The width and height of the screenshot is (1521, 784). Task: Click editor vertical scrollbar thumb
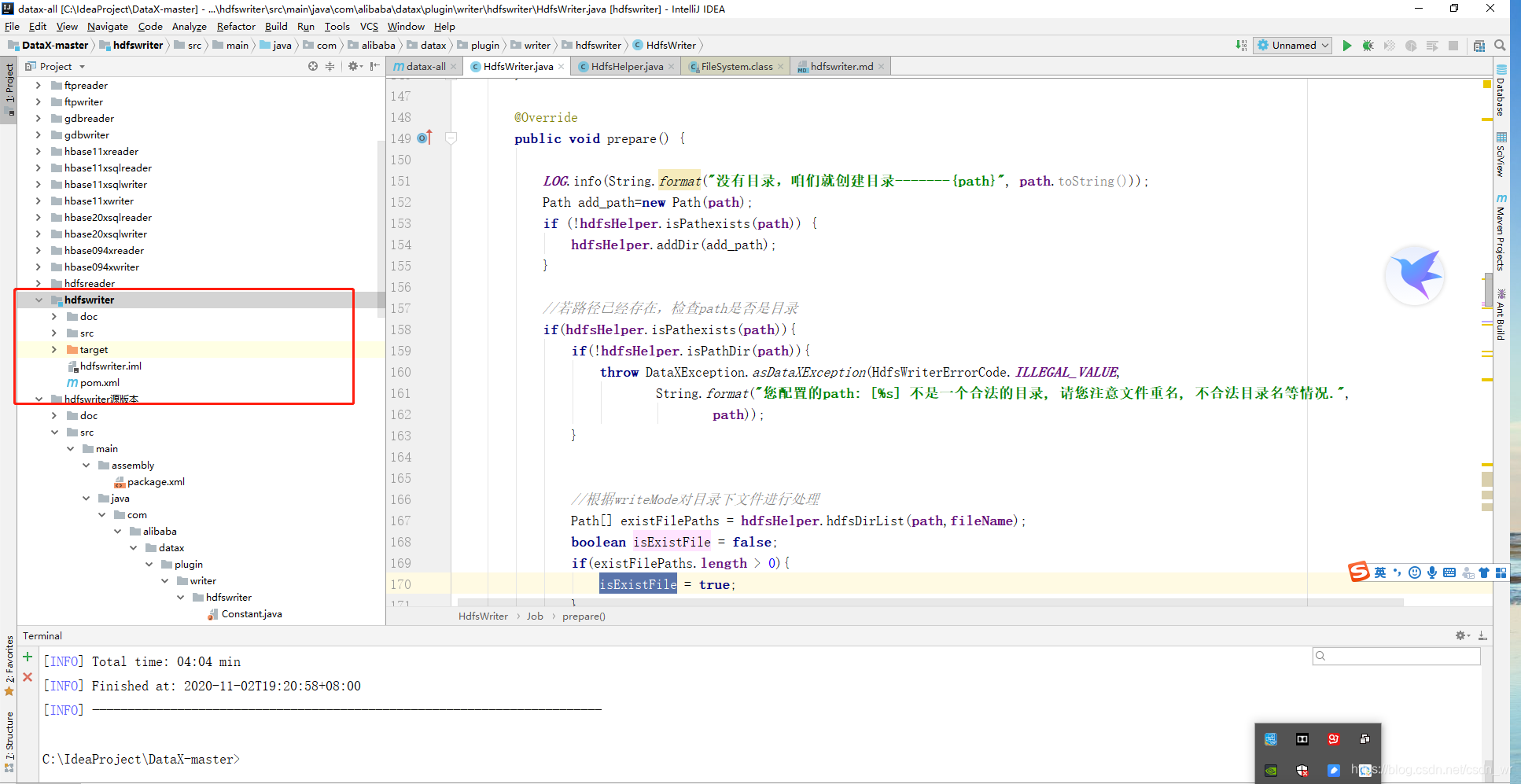pyautogui.click(x=1488, y=289)
